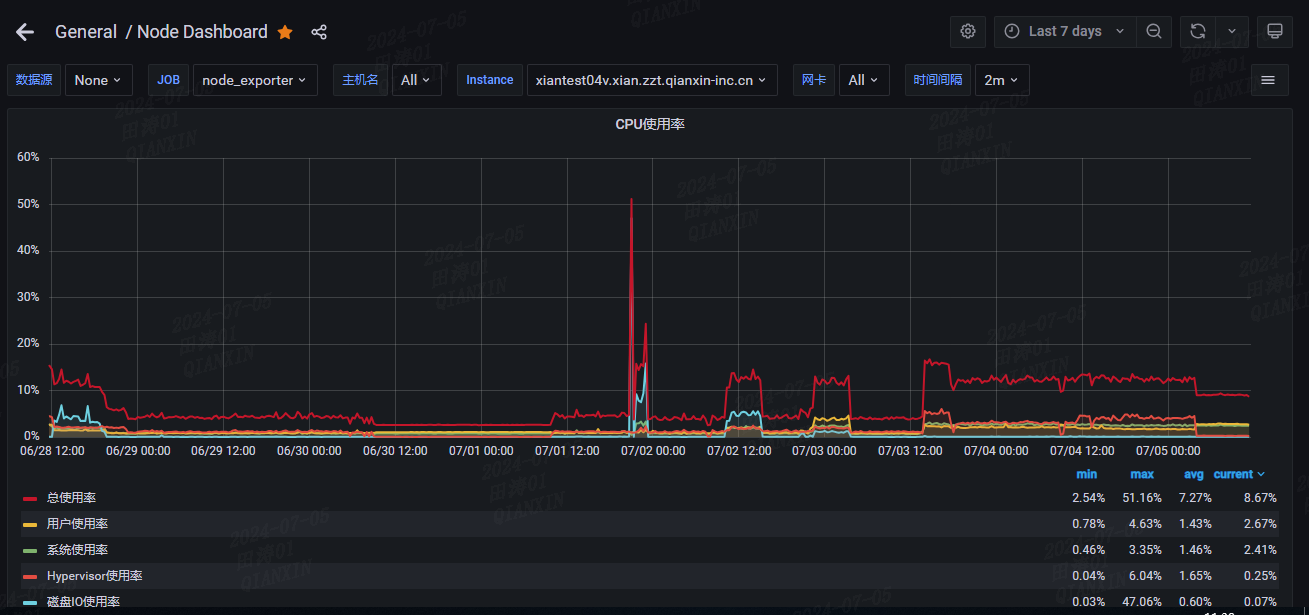Sort legend by max column
The image size is (1309, 615).
pos(1142,474)
